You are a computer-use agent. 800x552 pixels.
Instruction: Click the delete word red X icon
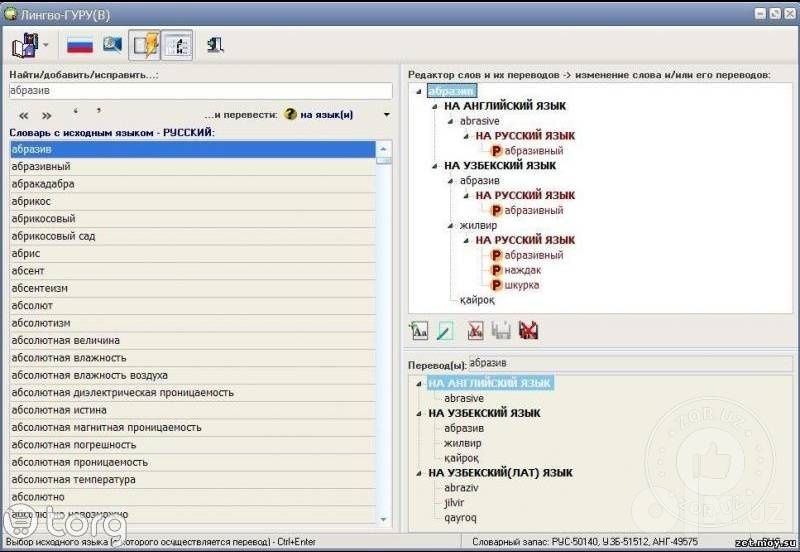475,331
